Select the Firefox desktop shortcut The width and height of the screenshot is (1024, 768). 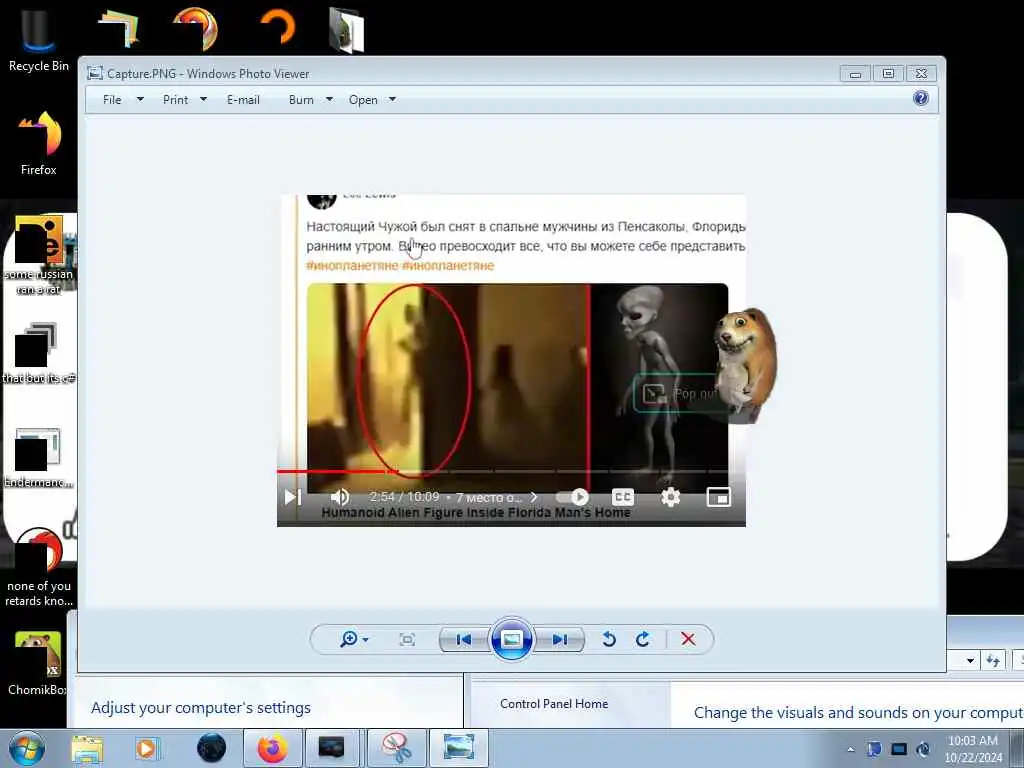coord(39,144)
